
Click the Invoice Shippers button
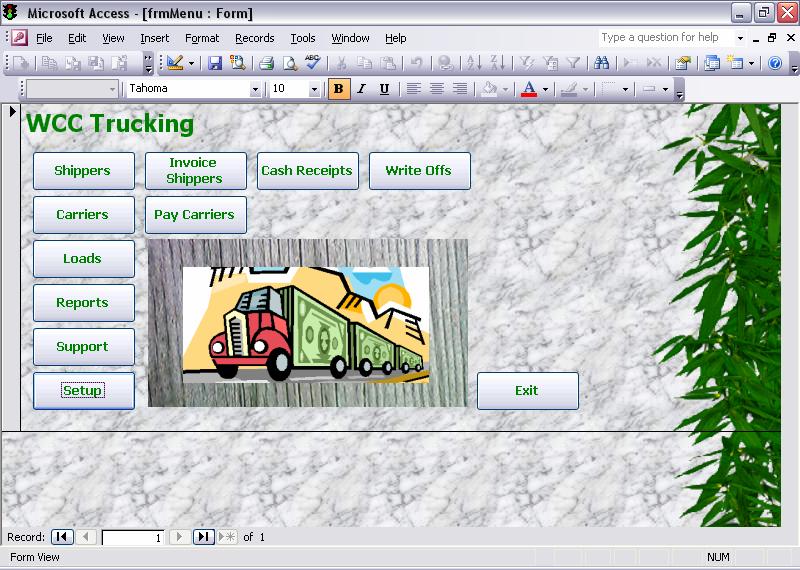click(195, 171)
